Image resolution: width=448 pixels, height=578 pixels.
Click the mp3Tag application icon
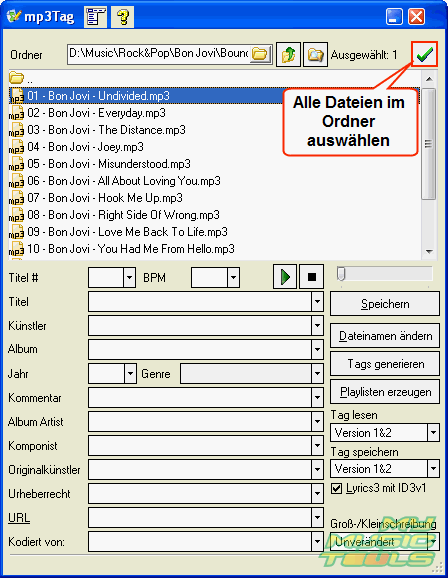(14, 16)
